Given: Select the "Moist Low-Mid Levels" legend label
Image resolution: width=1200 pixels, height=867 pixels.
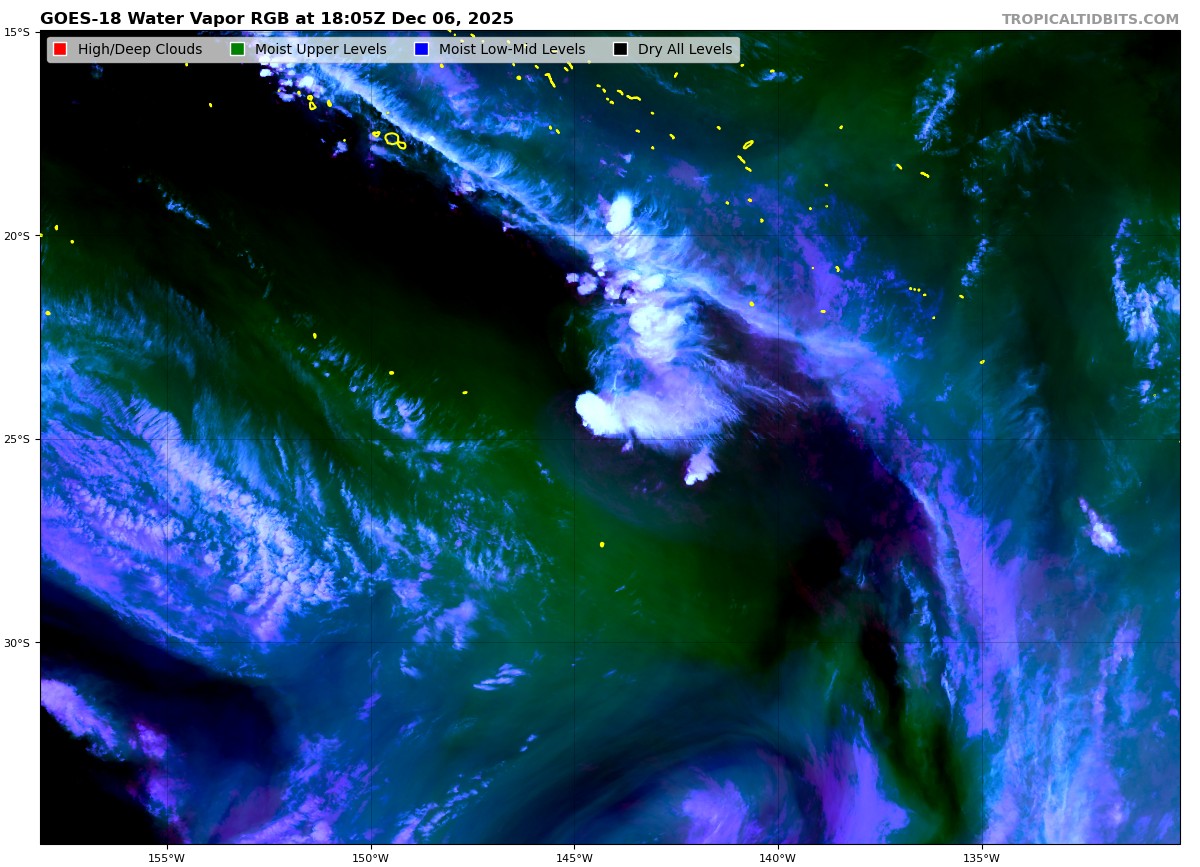Looking at the screenshot, I should pyautogui.click(x=511, y=49).
